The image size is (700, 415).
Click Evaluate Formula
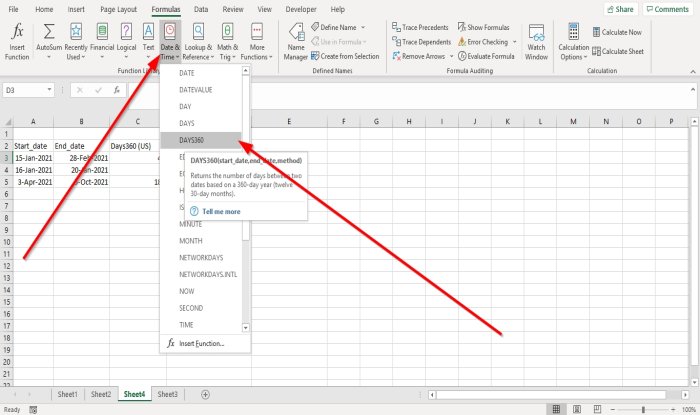coord(486,56)
